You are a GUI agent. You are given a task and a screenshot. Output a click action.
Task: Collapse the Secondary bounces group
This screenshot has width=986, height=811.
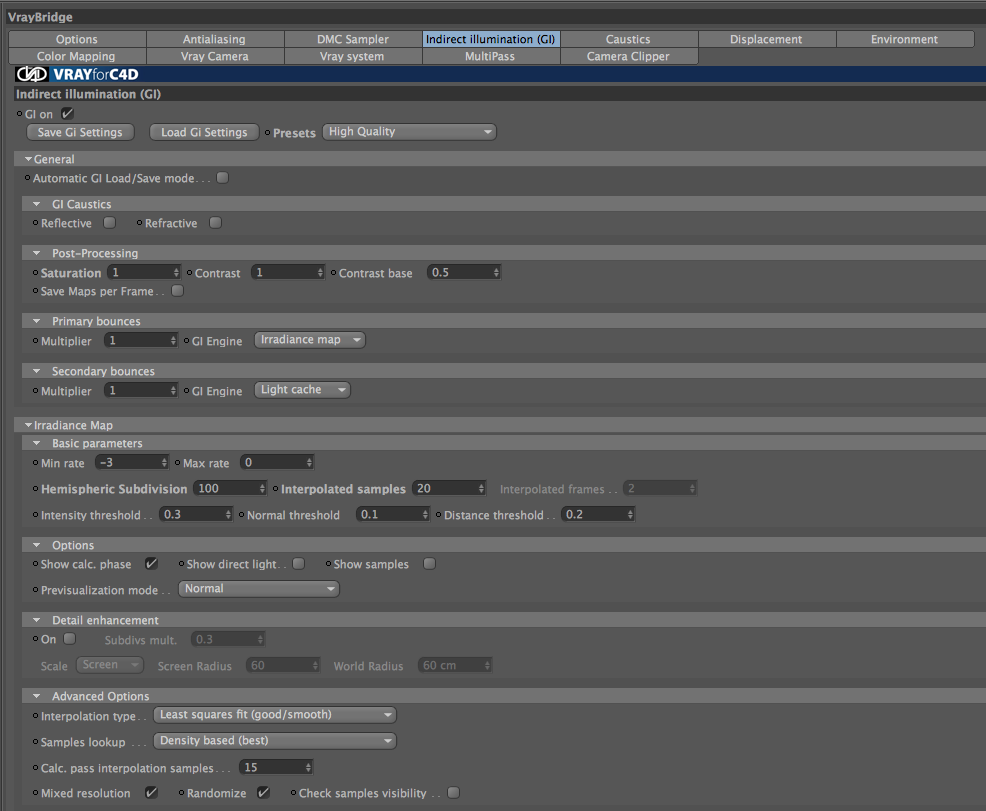click(x=36, y=372)
